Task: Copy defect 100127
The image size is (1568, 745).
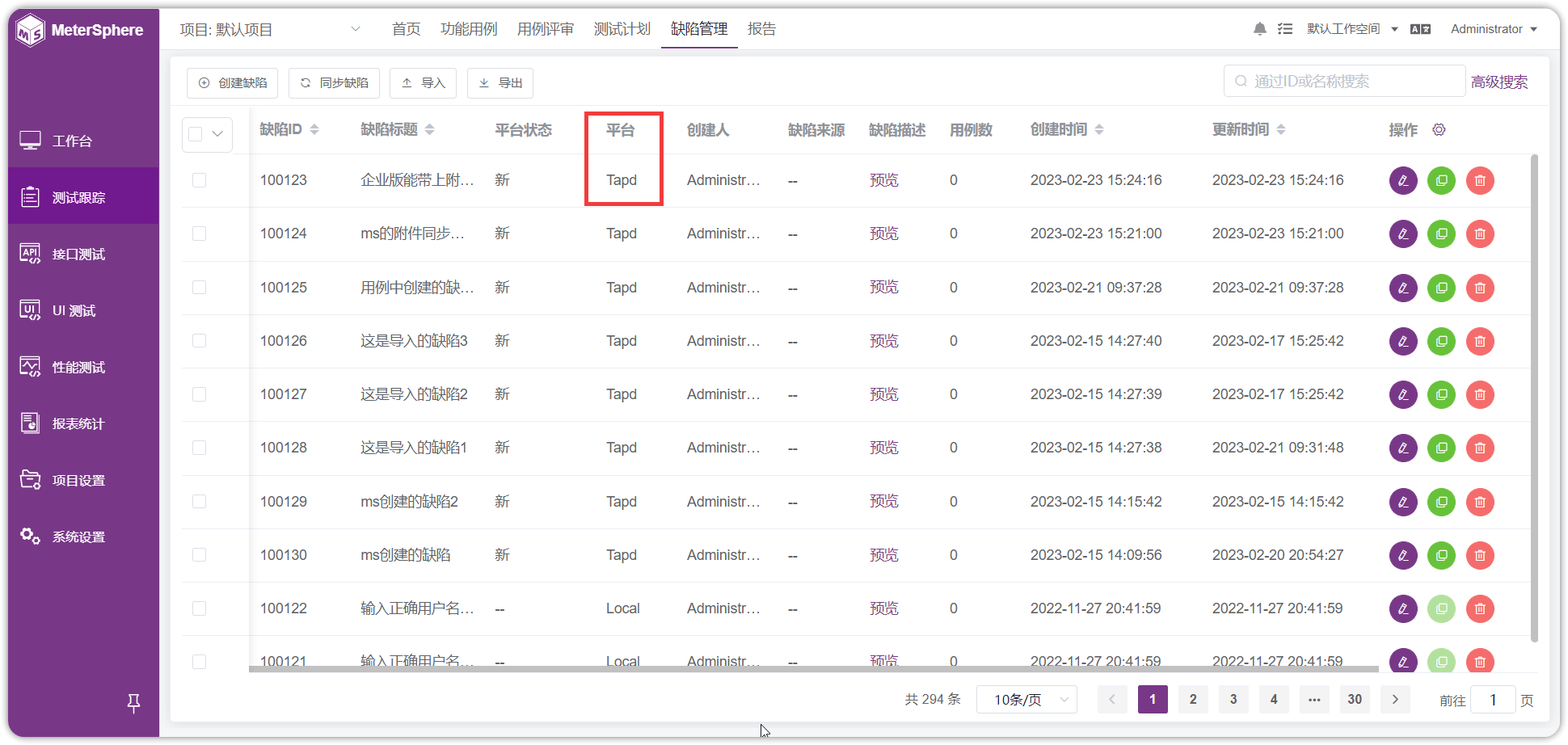Action: (x=1441, y=394)
